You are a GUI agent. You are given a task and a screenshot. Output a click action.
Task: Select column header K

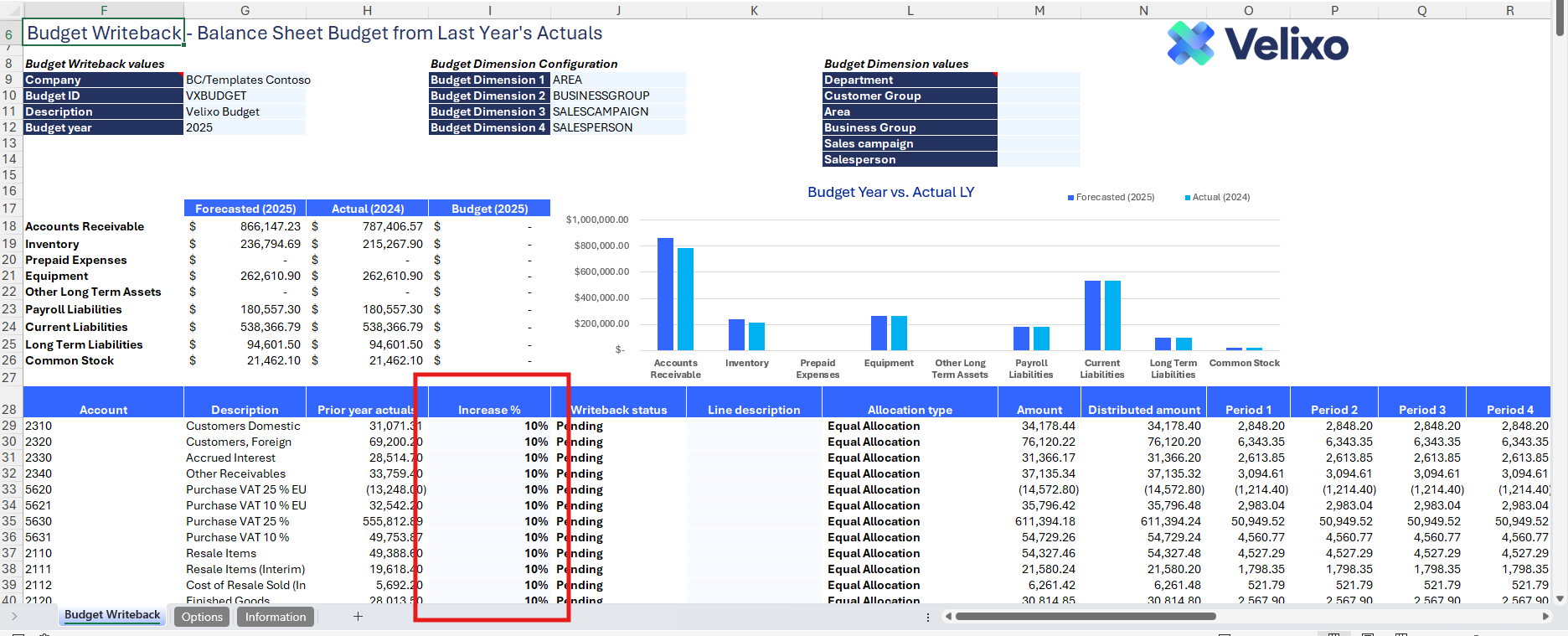[754, 10]
